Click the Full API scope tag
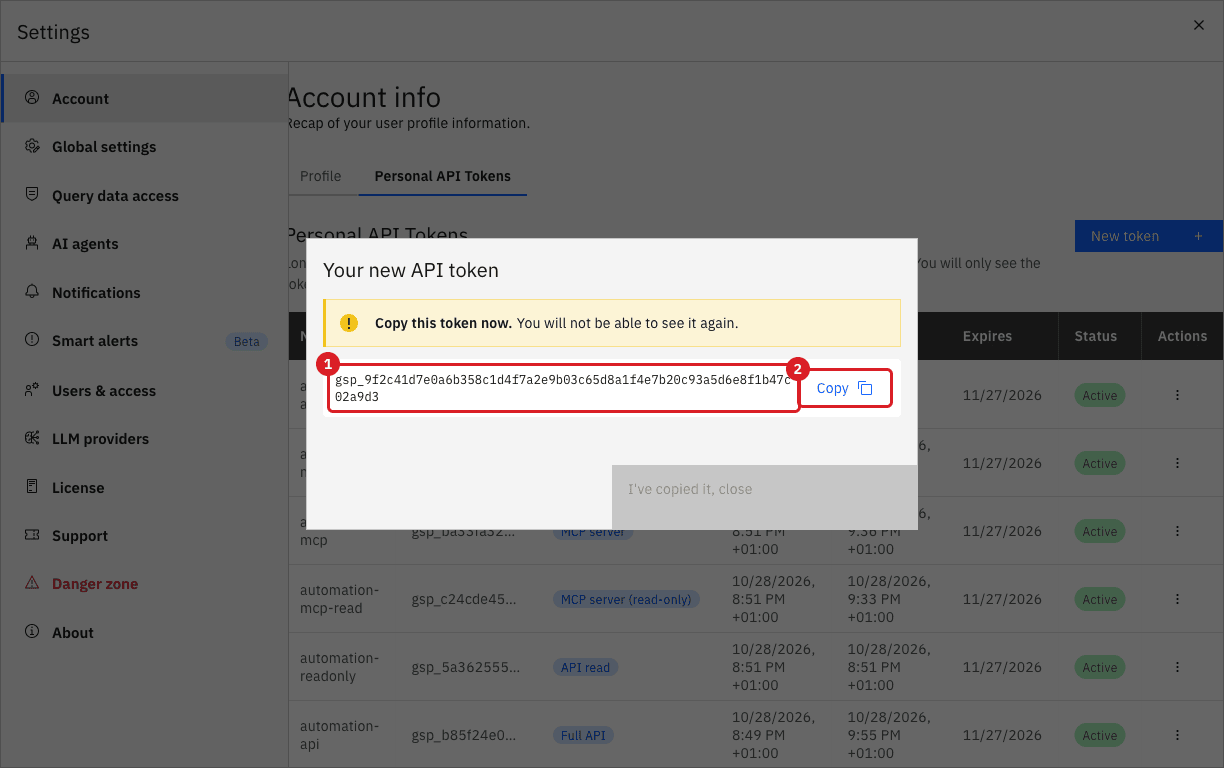 click(x=584, y=735)
